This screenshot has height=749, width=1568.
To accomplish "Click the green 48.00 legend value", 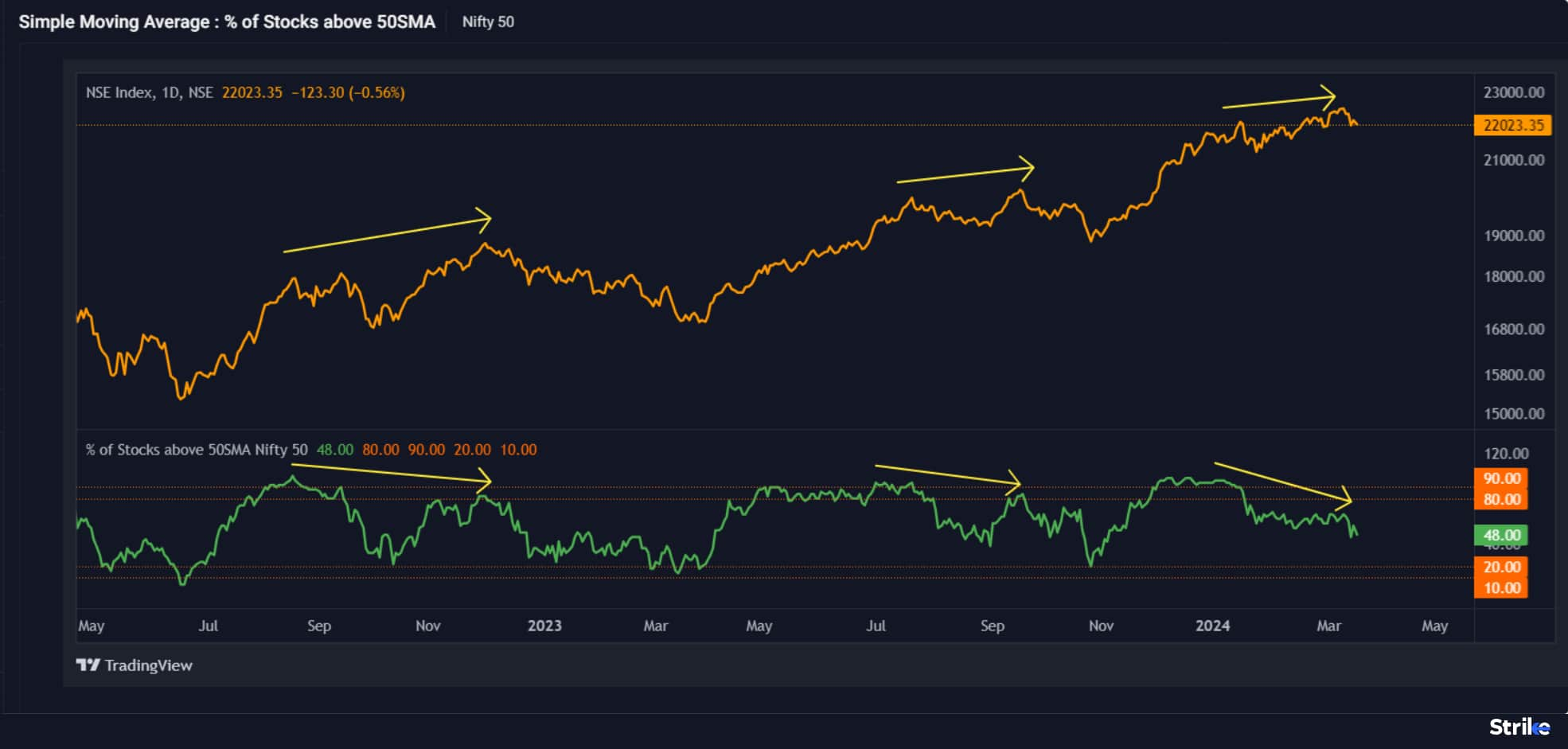I will click(335, 450).
